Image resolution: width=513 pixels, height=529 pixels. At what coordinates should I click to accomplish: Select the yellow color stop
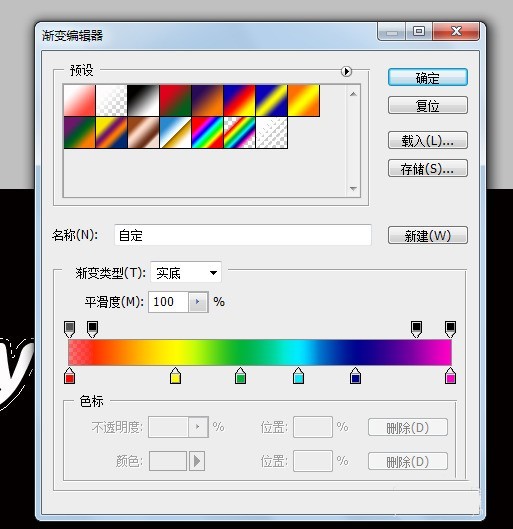coord(175,376)
